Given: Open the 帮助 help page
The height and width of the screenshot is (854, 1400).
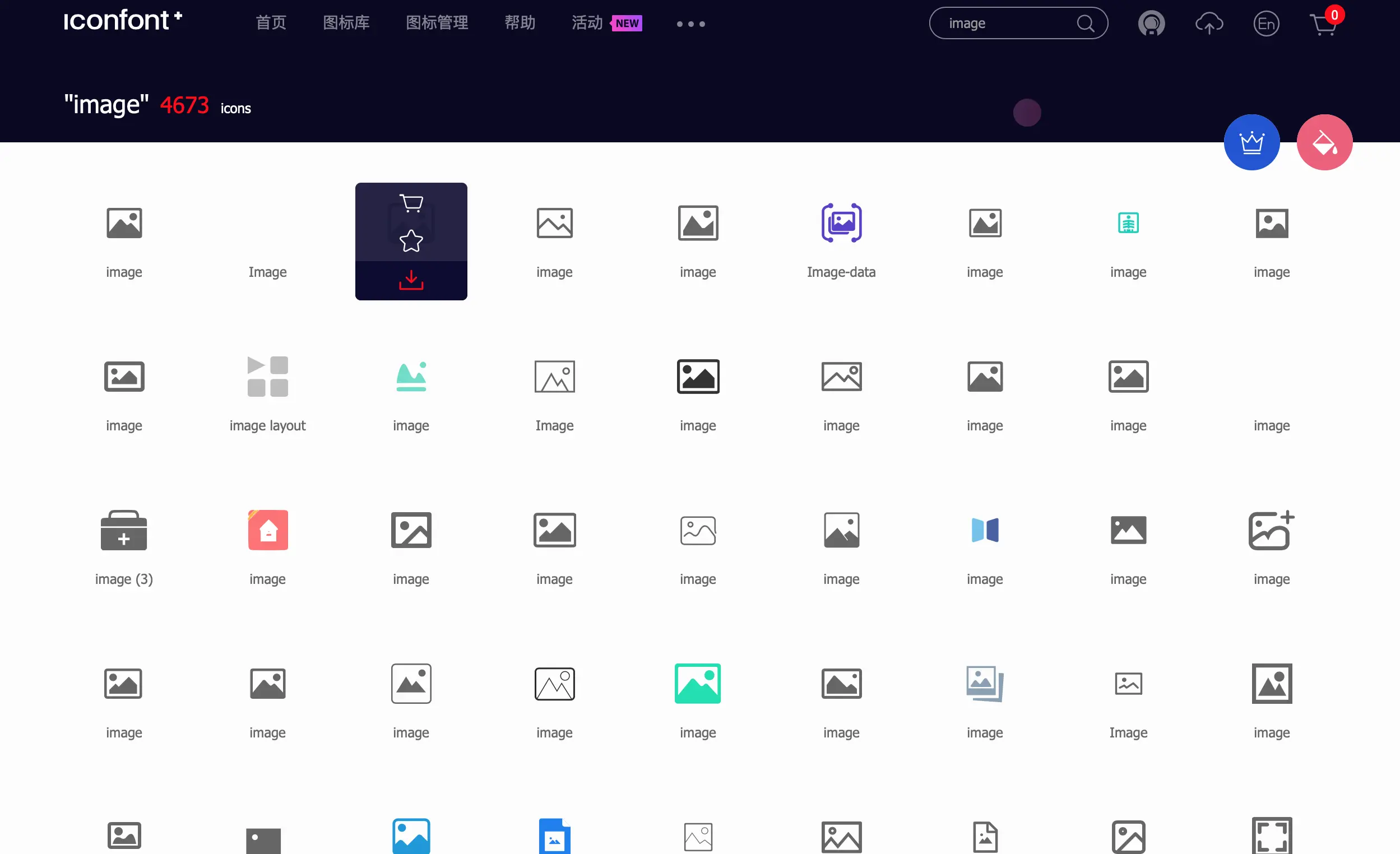Looking at the screenshot, I should click(520, 23).
